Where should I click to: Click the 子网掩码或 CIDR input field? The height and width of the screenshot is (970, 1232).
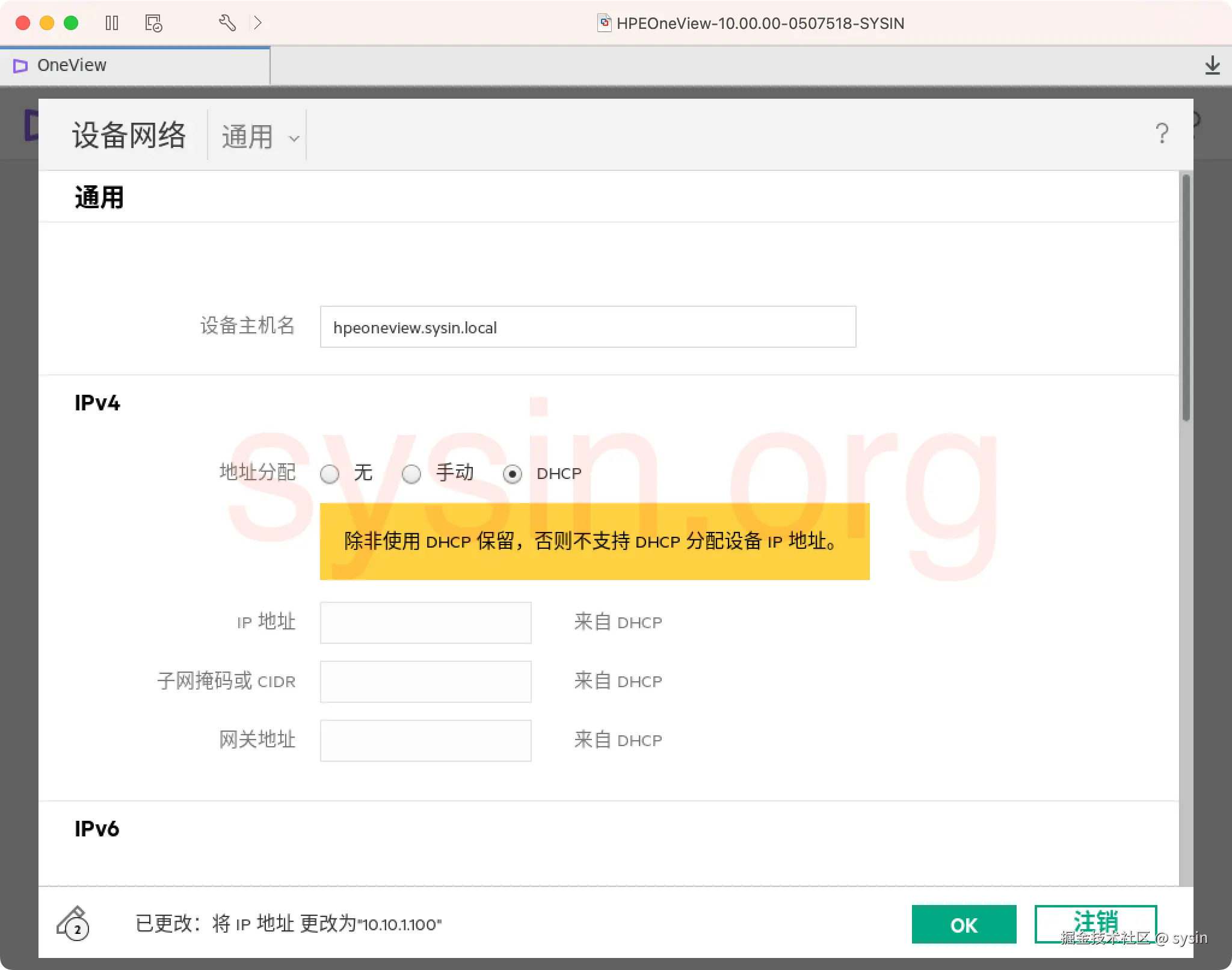(425, 681)
